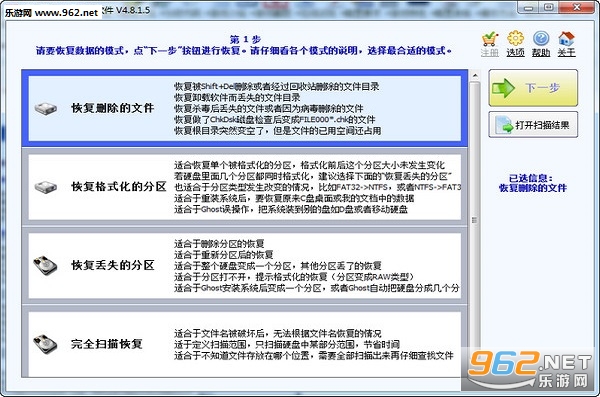This screenshot has width=600, height=397.
Task: Click the 第 1 步 heading
Action: click(x=245, y=39)
